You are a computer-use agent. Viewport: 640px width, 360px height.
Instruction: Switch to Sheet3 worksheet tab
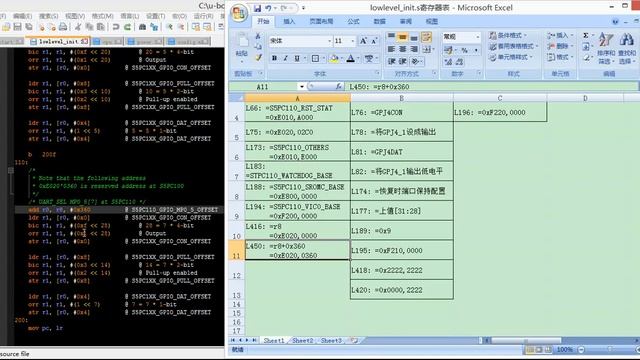[331, 340]
